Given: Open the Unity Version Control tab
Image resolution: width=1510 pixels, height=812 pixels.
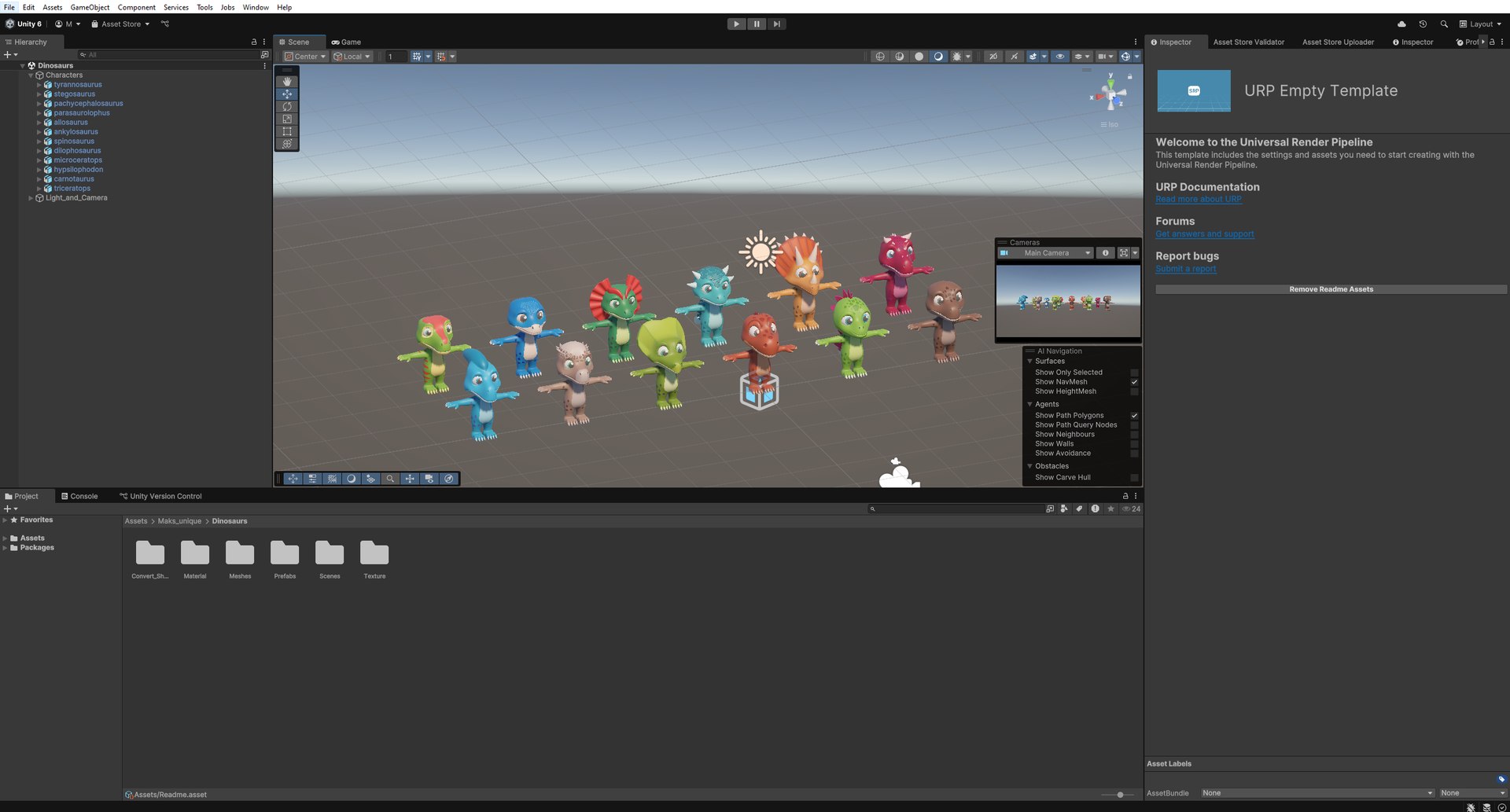Looking at the screenshot, I should (x=160, y=497).
